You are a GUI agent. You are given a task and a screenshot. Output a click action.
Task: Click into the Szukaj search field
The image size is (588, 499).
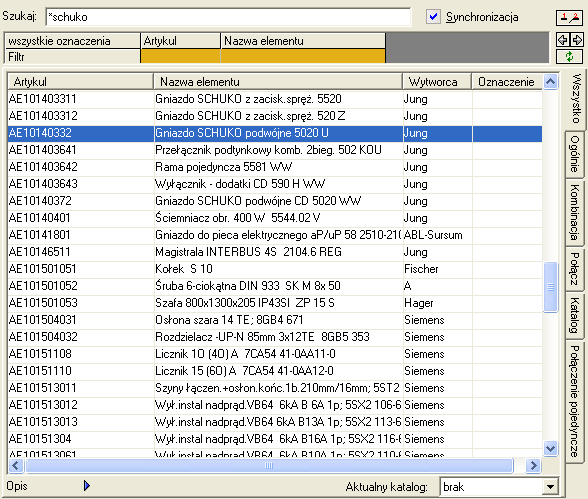pyautogui.click(x=228, y=17)
